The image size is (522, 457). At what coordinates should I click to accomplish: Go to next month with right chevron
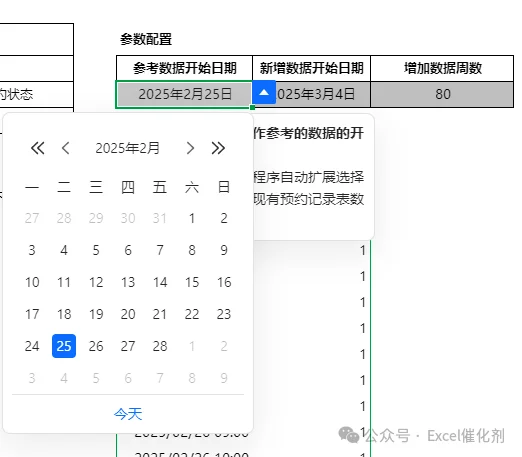click(190, 148)
